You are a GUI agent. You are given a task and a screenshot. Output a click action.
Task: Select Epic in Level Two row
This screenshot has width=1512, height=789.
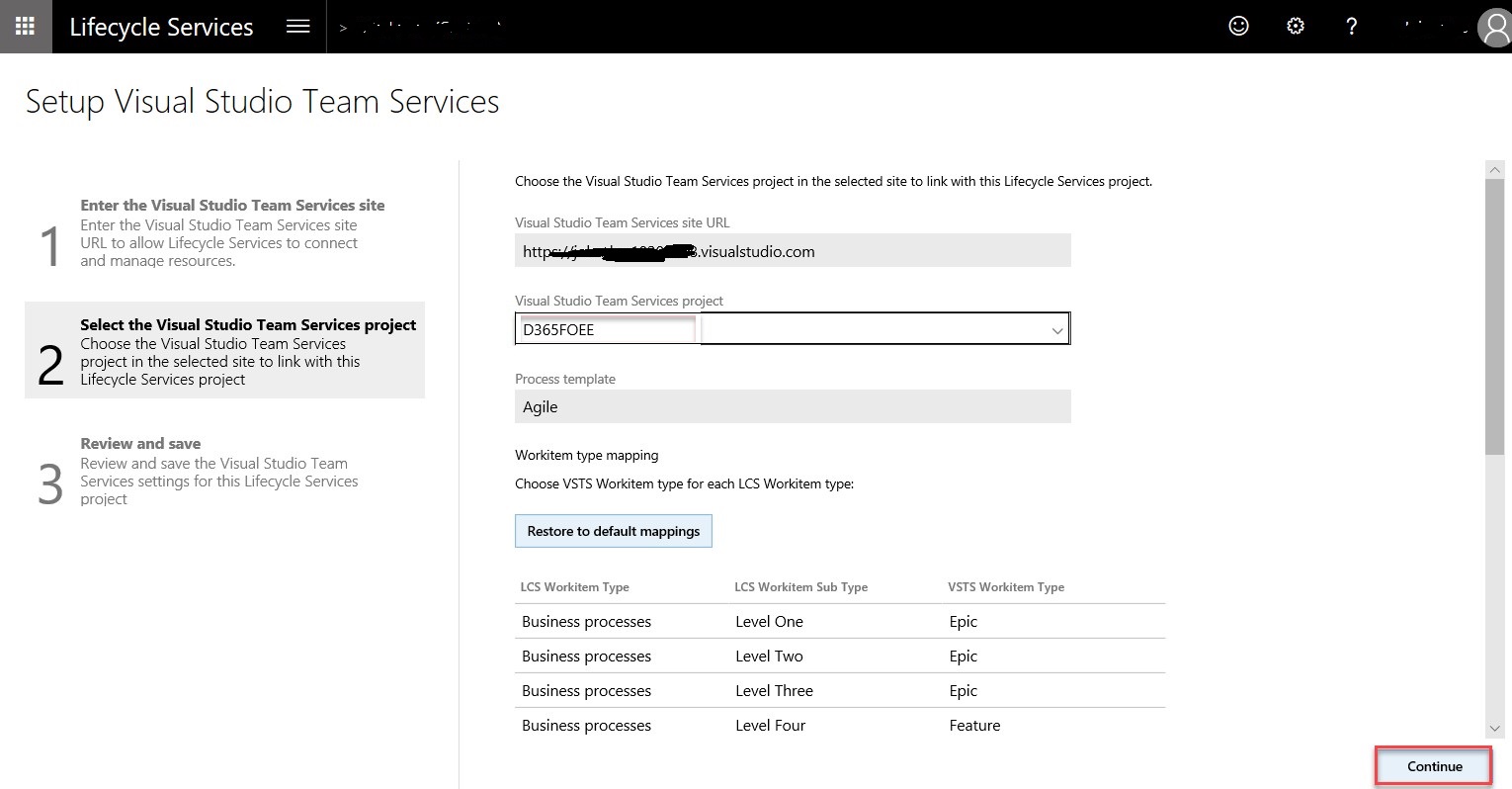(963, 657)
